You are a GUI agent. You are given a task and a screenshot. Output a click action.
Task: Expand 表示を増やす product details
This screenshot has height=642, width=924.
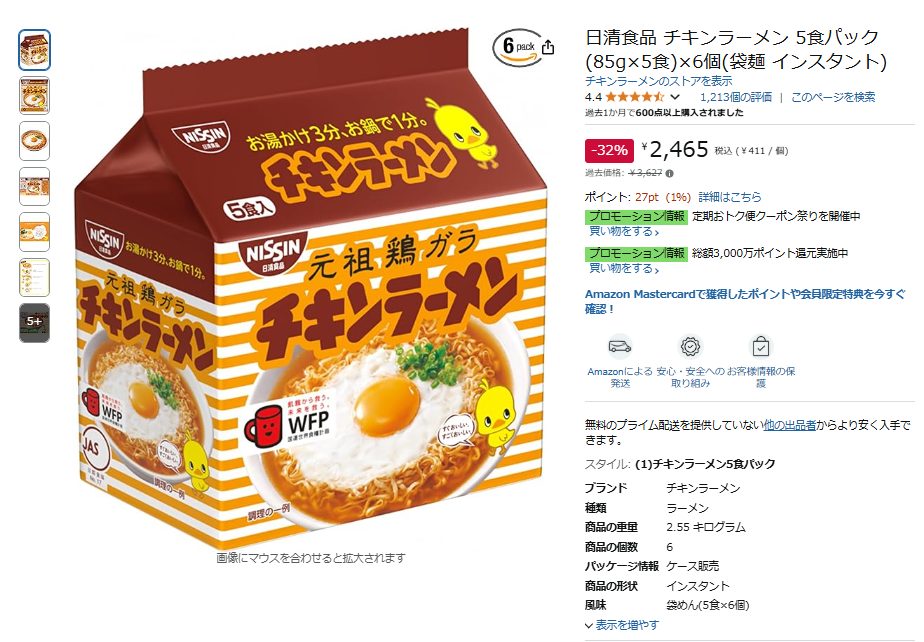coord(622,625)
